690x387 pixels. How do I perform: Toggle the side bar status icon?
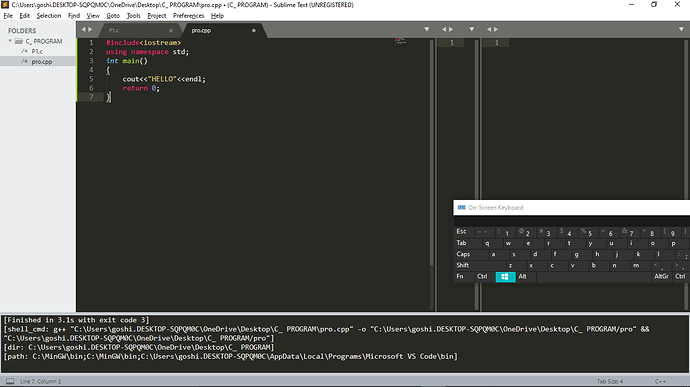tap(10, 381)
